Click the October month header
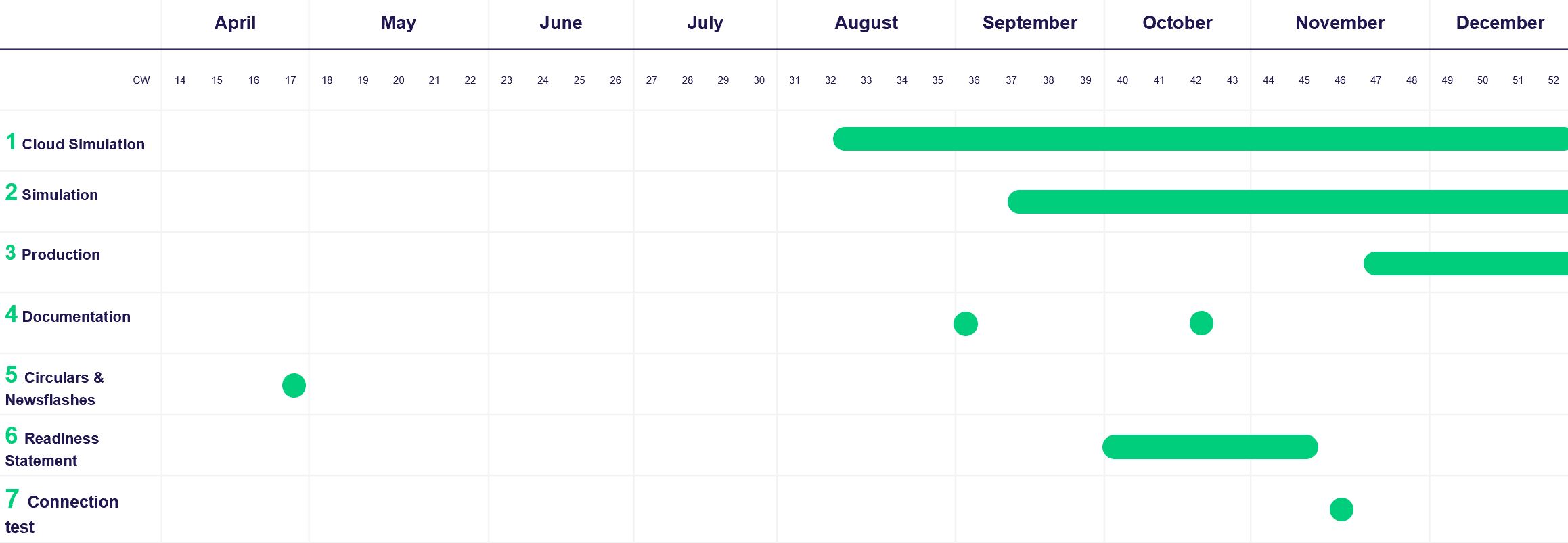Viewport: 1568px width, 543px height. click(1178, 23)
